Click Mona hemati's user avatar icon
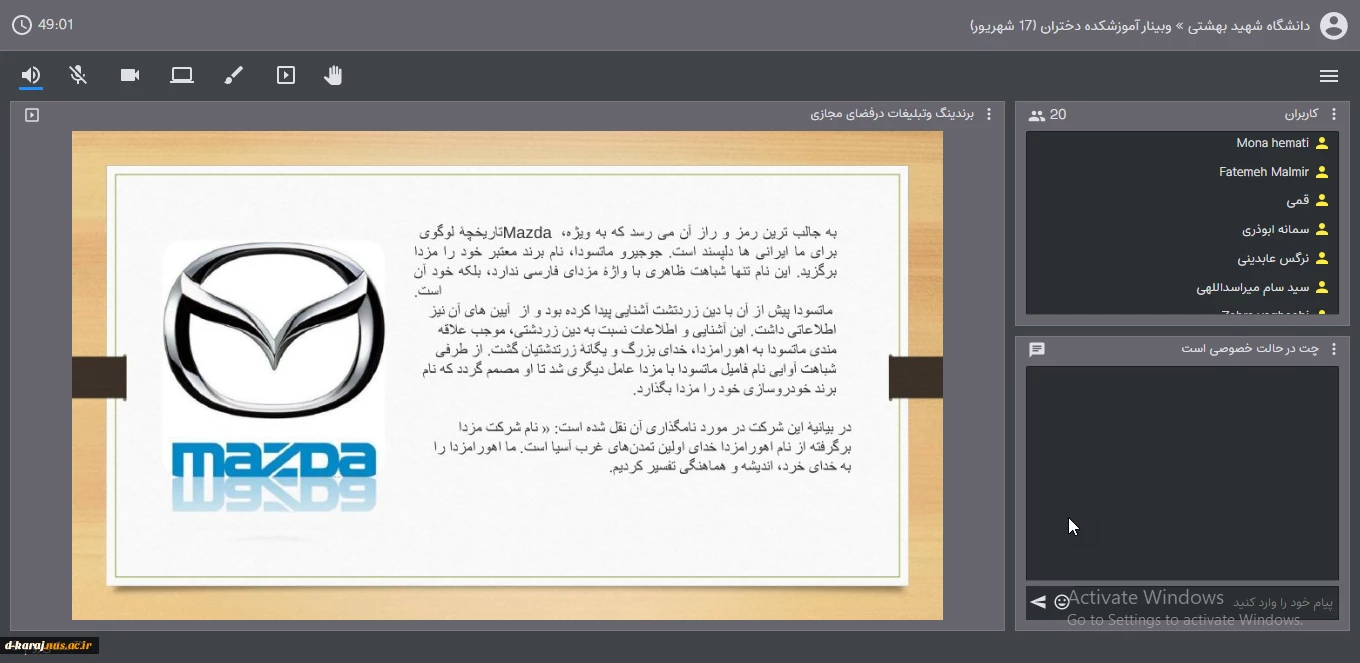This screenshot has height=663, width=1360. [x=1322, y=143]
